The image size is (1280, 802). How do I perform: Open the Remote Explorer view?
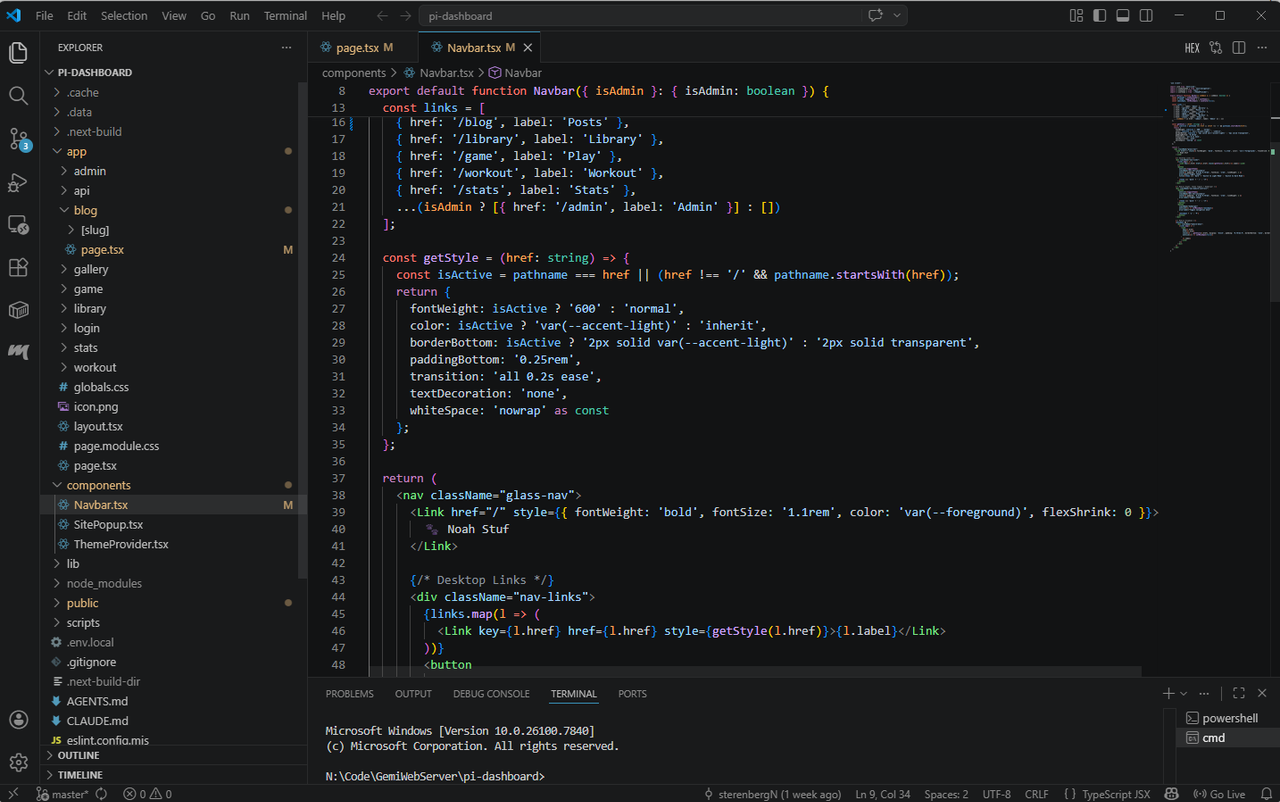click(x=18, y=224)
